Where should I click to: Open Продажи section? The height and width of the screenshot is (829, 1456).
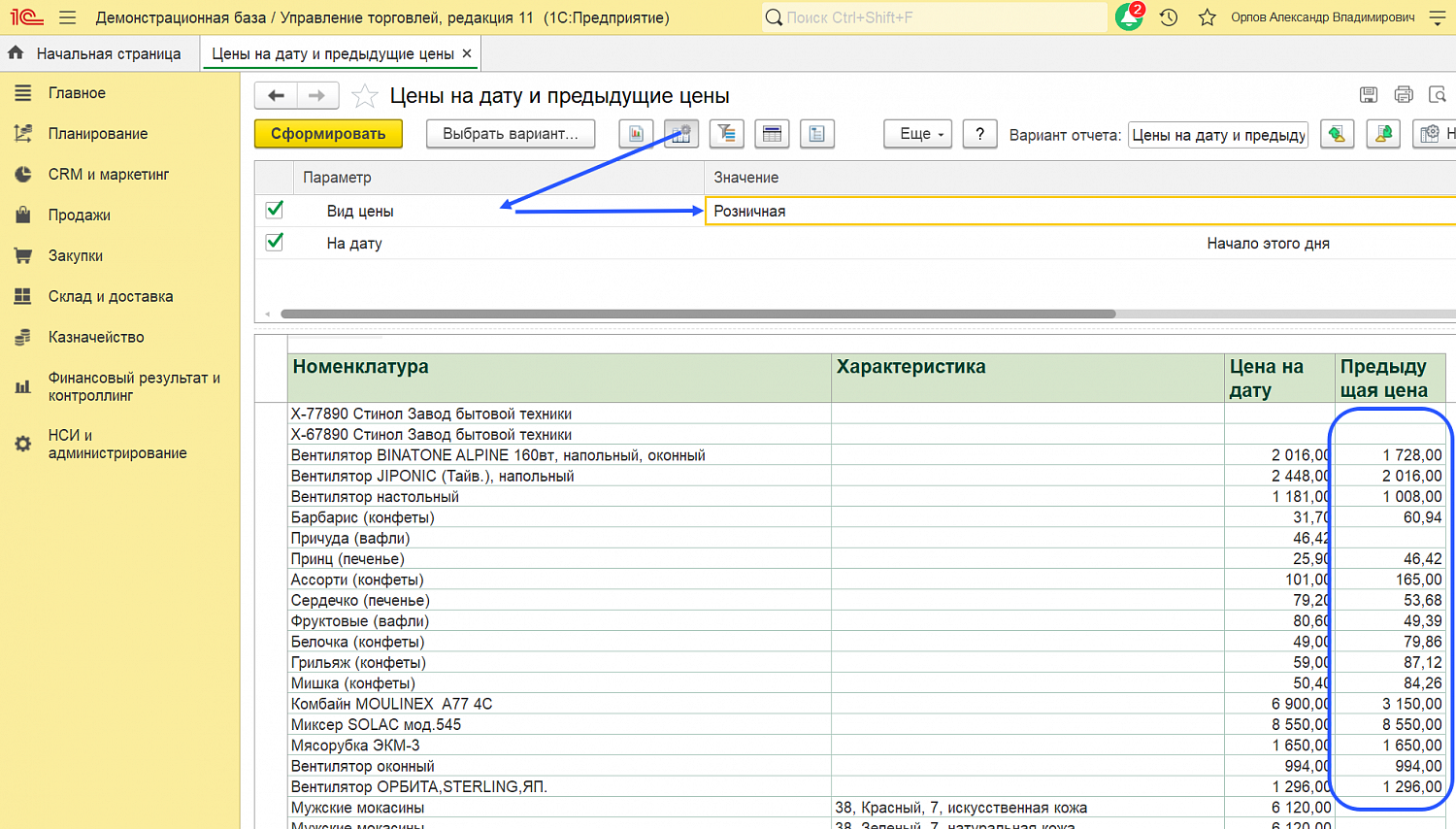(x=80, y=216)
